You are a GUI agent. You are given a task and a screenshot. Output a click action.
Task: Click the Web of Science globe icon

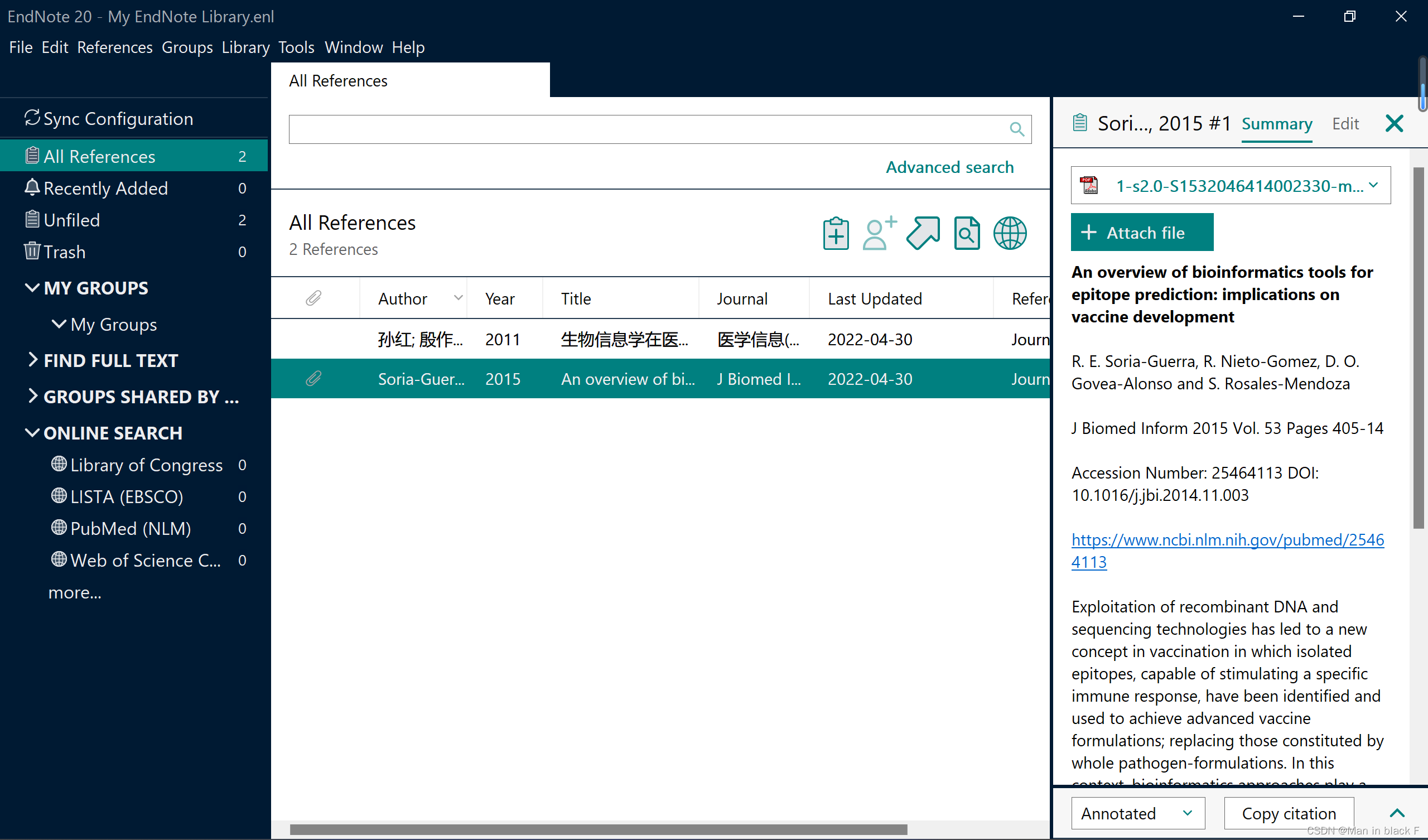pos(59,559)
